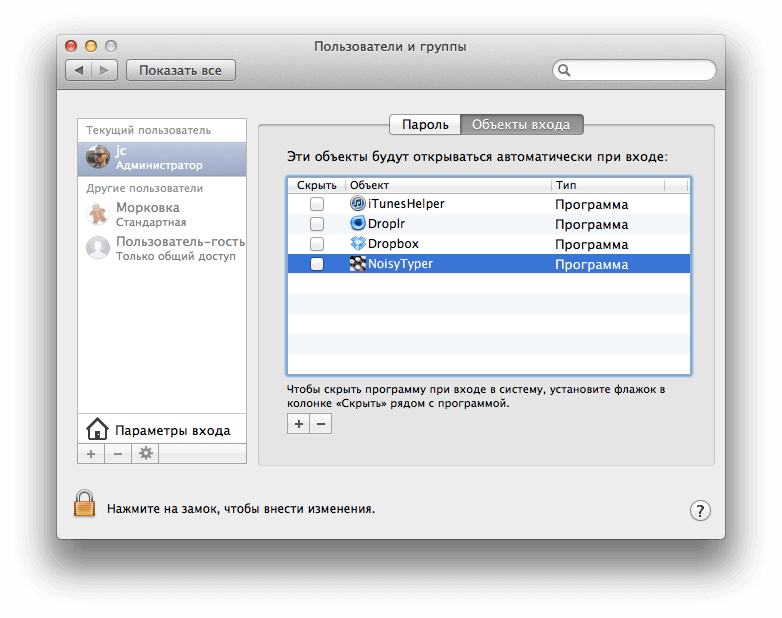
Task: Check Hide box for Droplr
Action: [x=317, y=223]
